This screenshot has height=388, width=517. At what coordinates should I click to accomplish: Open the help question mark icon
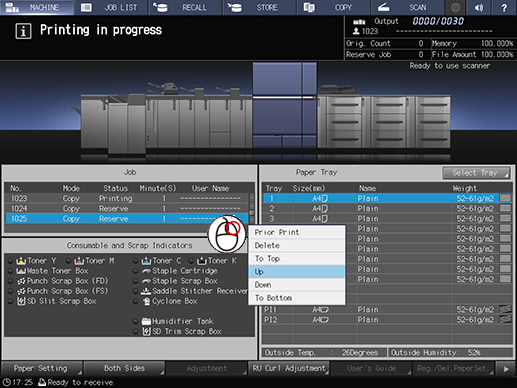coord(504,7)
